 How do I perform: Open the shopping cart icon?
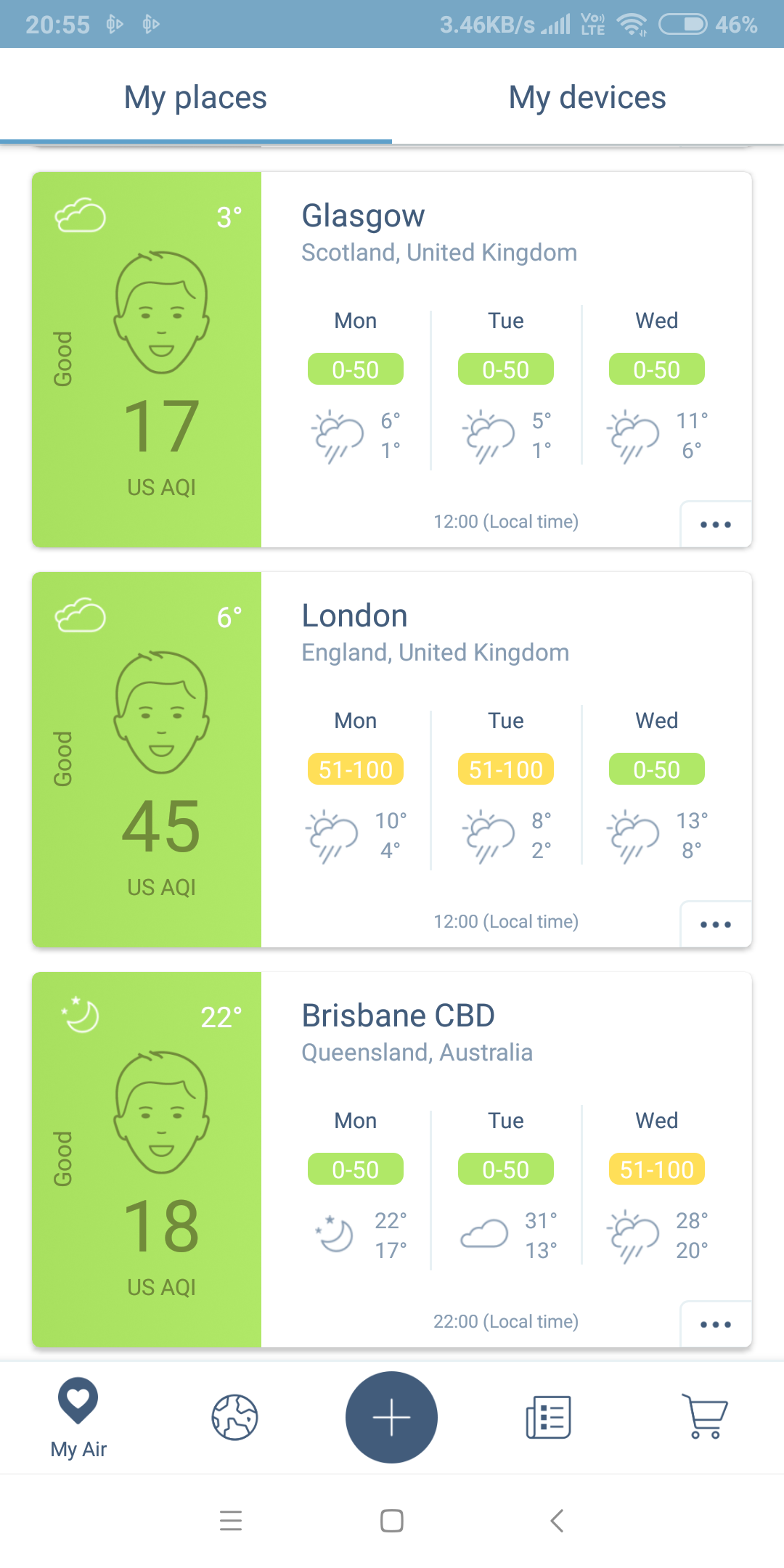point(705,1417)
